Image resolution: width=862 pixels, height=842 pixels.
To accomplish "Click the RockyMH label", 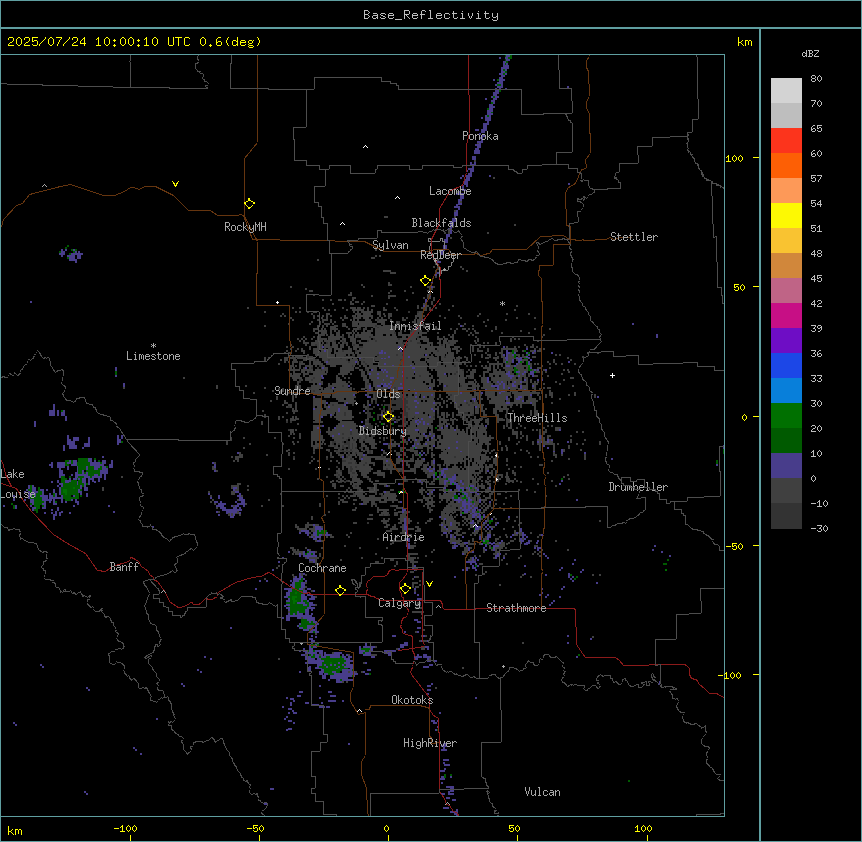I will (245, 227).
